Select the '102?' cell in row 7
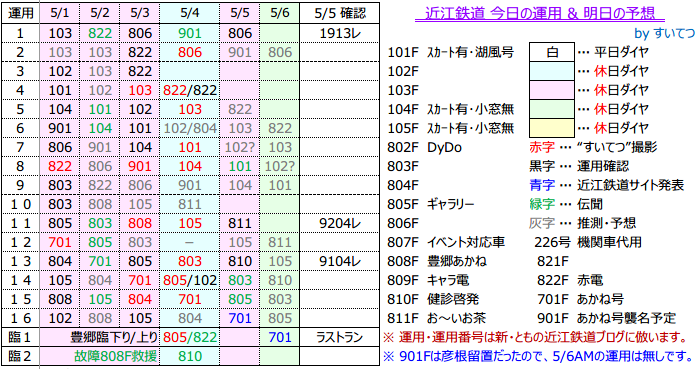The image size is (699, 369). click(240, 148)
